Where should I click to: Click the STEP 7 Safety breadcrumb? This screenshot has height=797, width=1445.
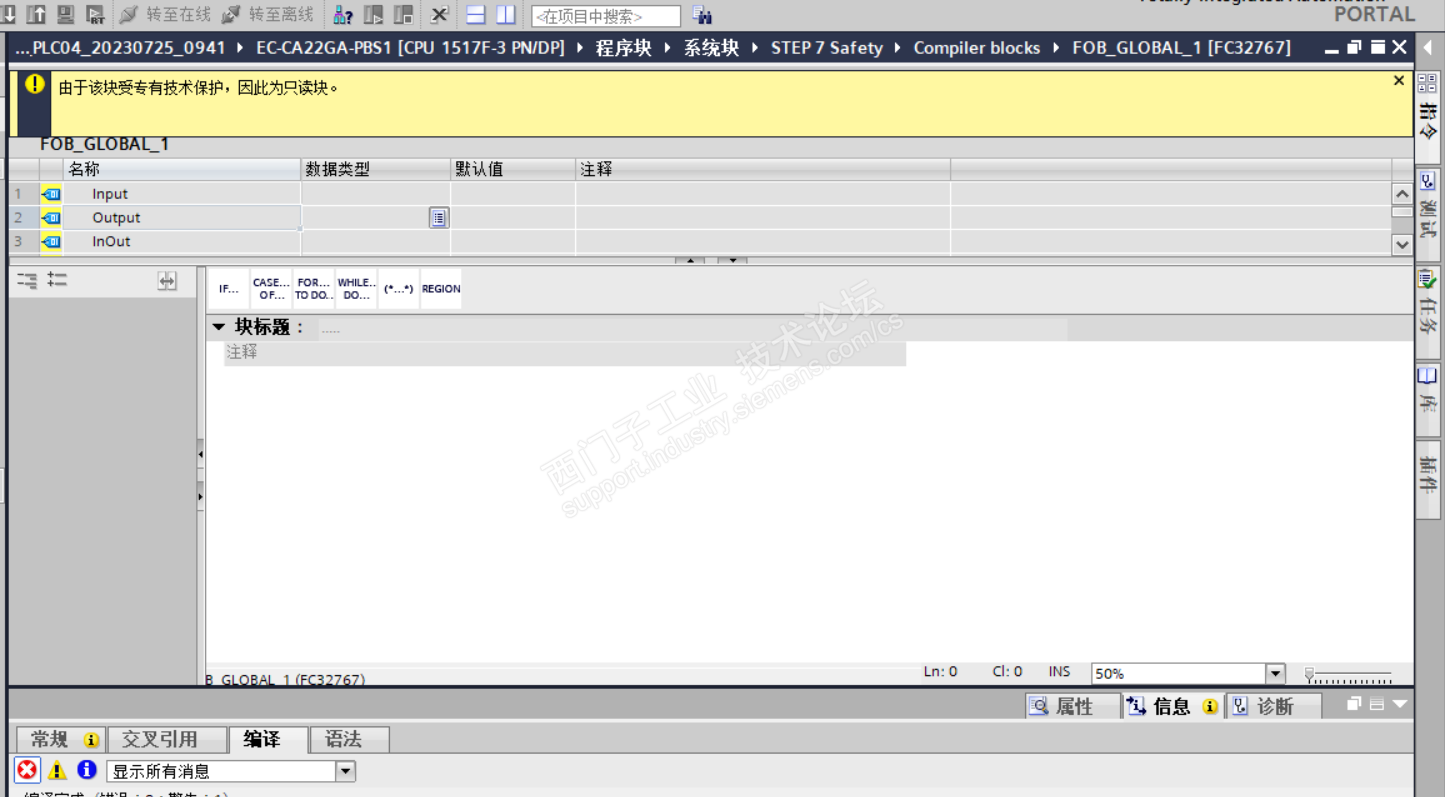click(x=827, y=48)
